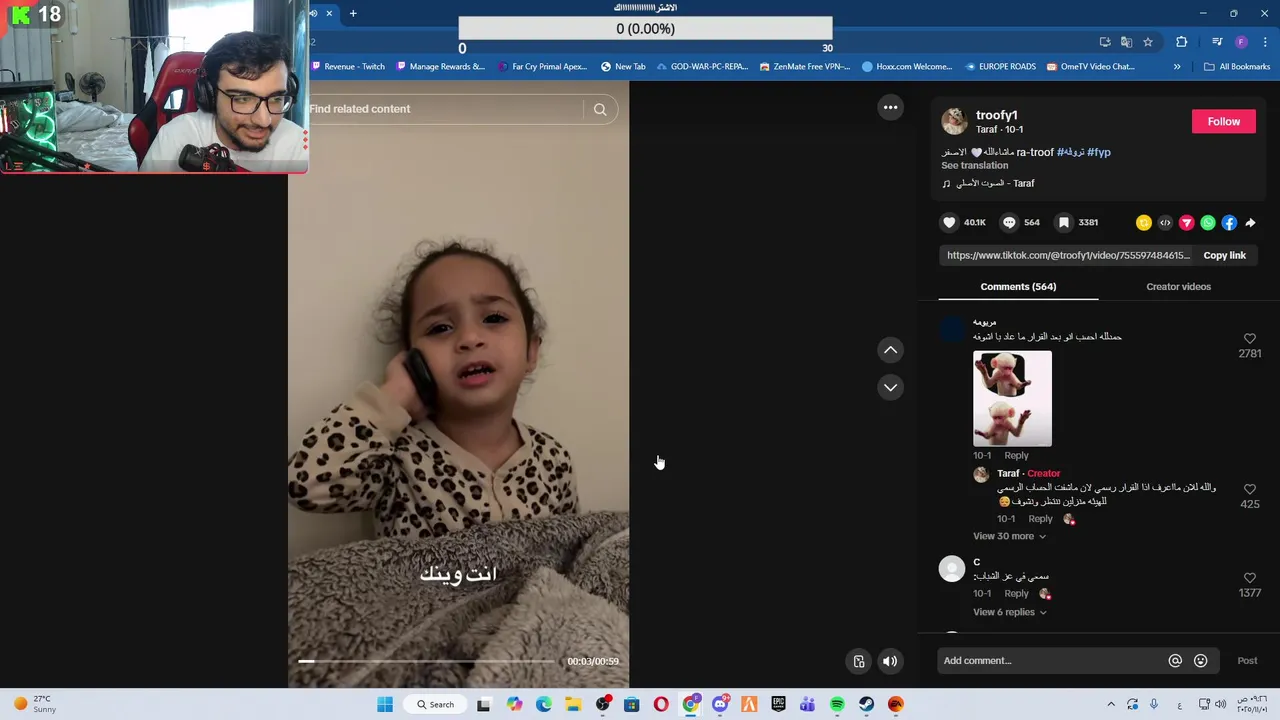
Task: Toggle the player mode button beside the speaker
Action: point(859,661)
